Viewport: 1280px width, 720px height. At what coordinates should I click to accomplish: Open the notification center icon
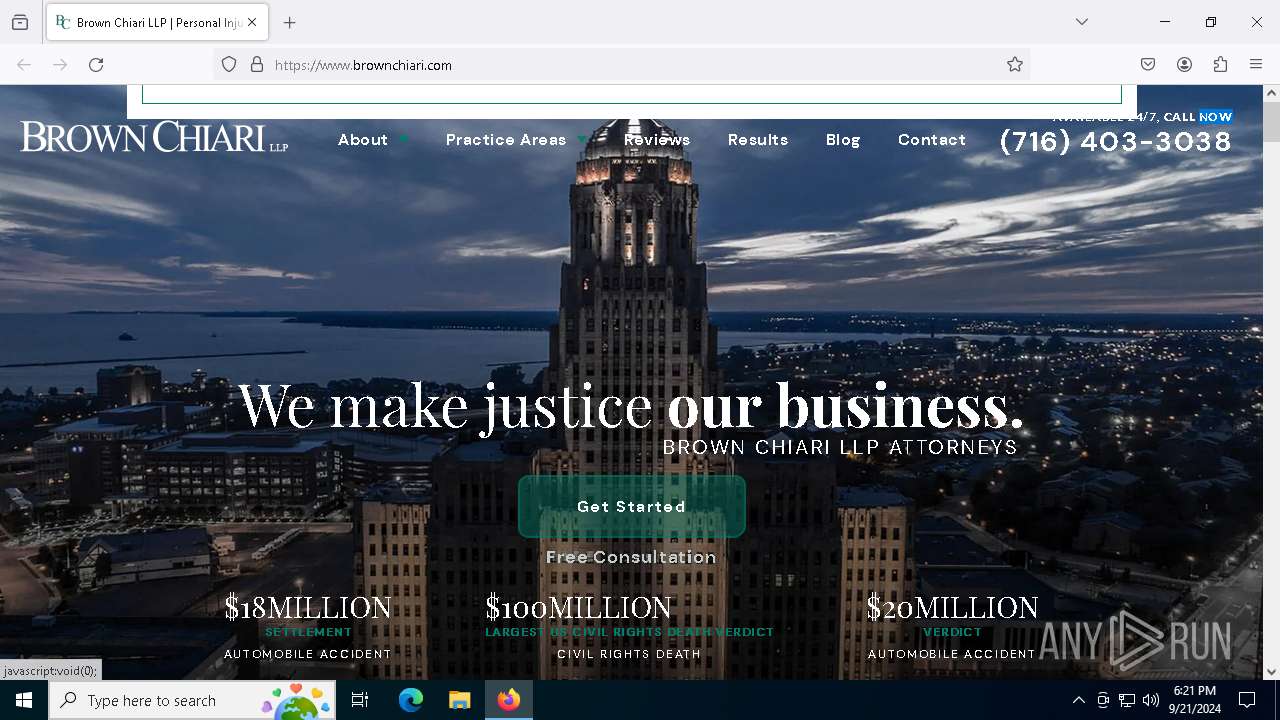1247,700
